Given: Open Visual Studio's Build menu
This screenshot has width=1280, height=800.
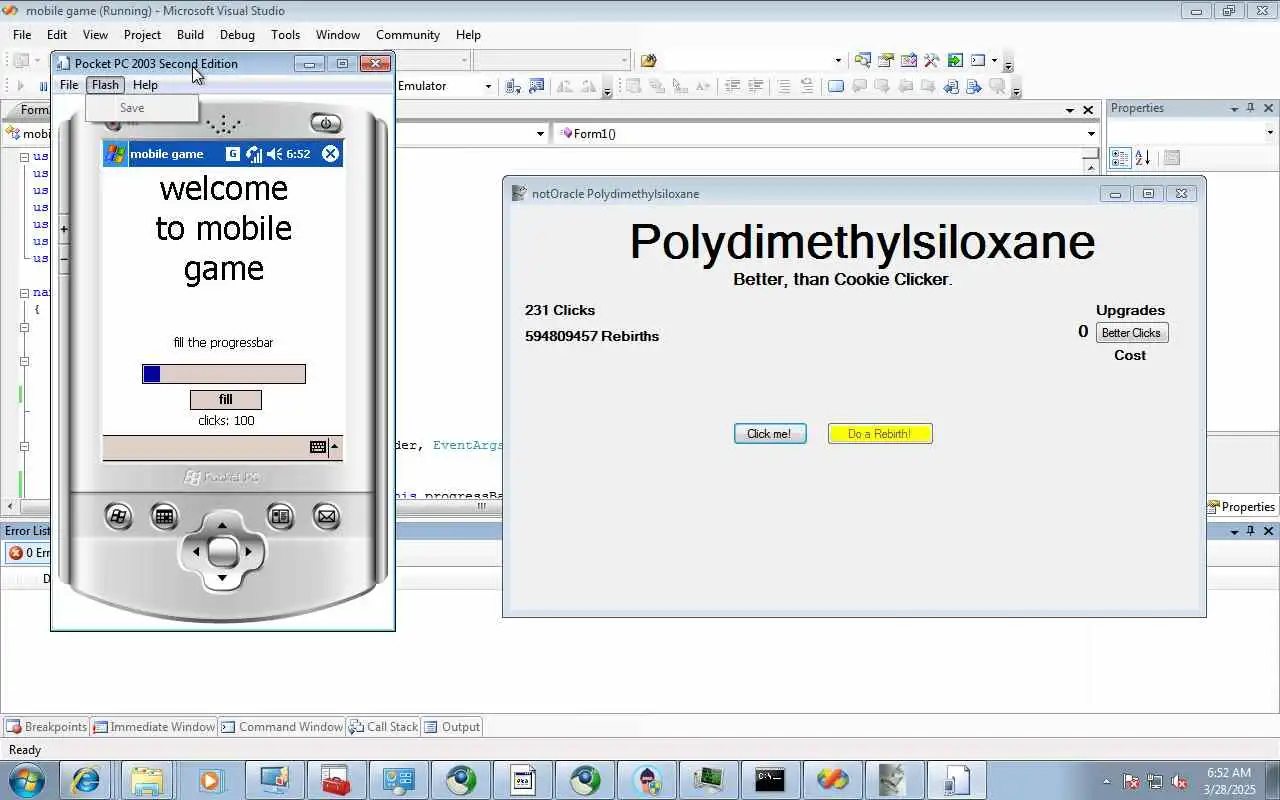Looking at the screenshot, I should point(190,34).
